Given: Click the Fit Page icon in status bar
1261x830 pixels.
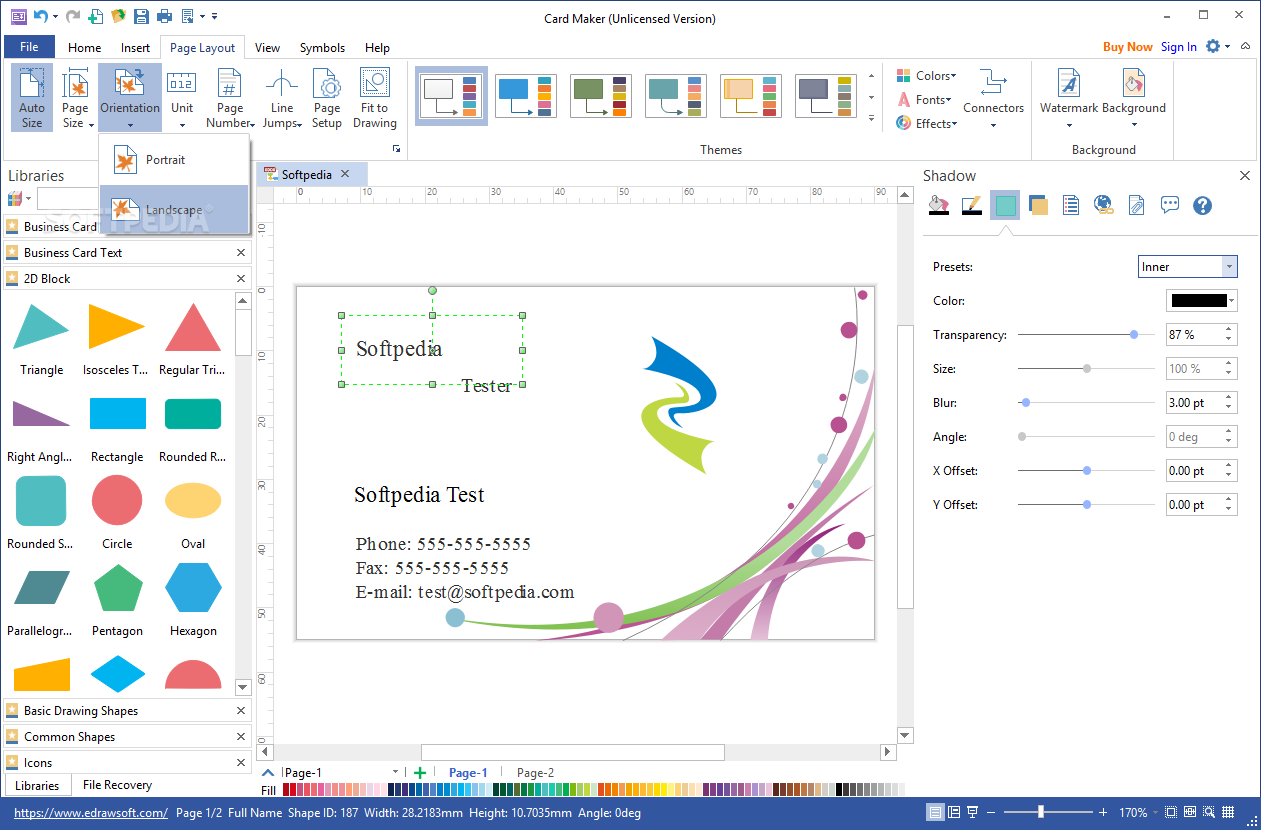Looking at the screenshot, I should pos(1172,812).
